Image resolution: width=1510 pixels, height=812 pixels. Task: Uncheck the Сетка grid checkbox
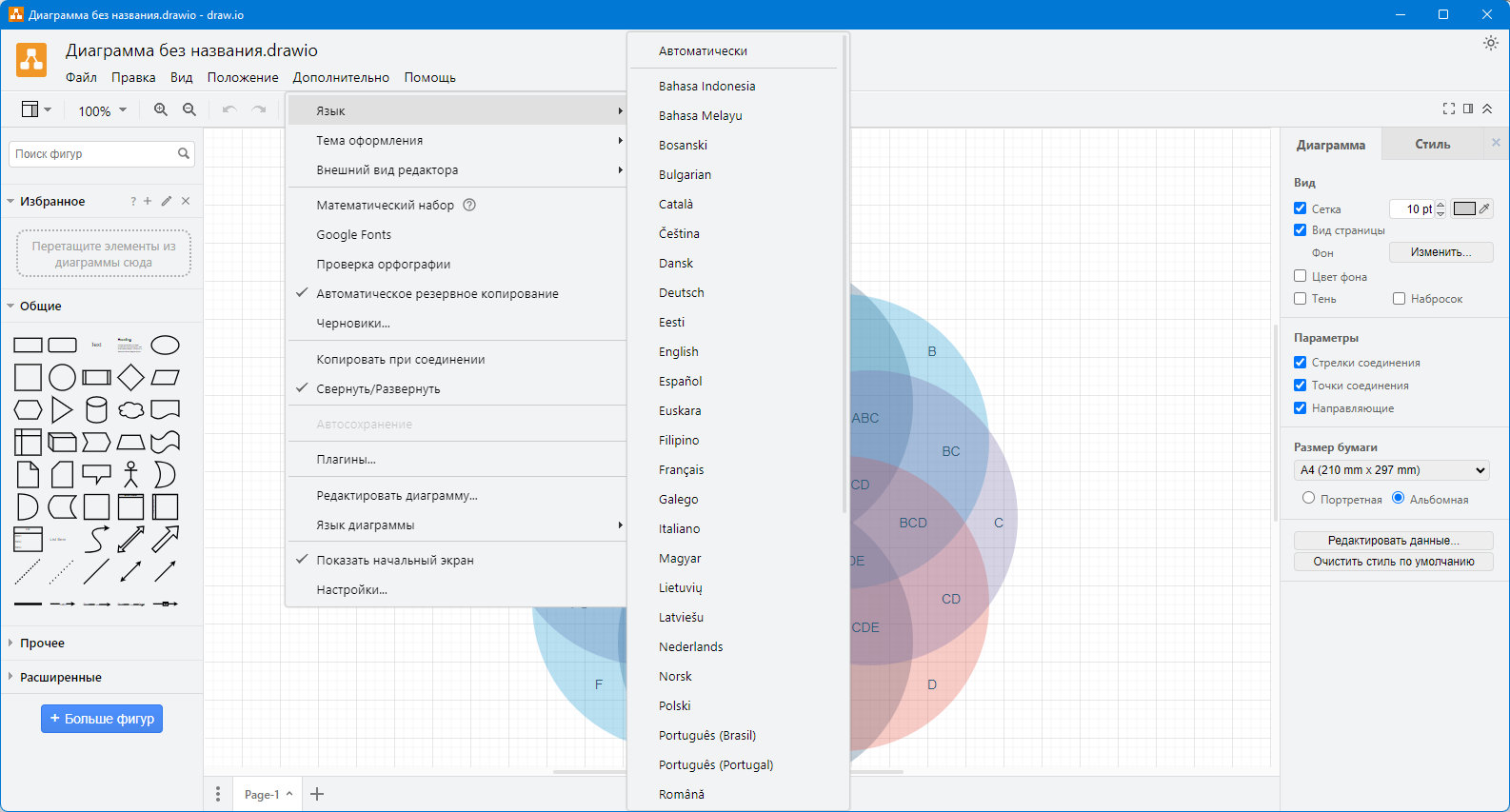tap(1300, 208)
